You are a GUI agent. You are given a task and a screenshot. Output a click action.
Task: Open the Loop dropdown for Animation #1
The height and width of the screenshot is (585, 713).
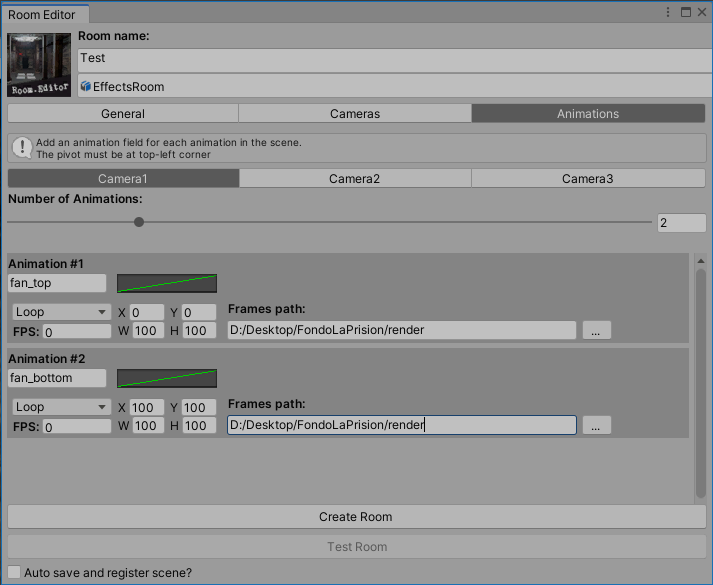(x=61, y=312)
